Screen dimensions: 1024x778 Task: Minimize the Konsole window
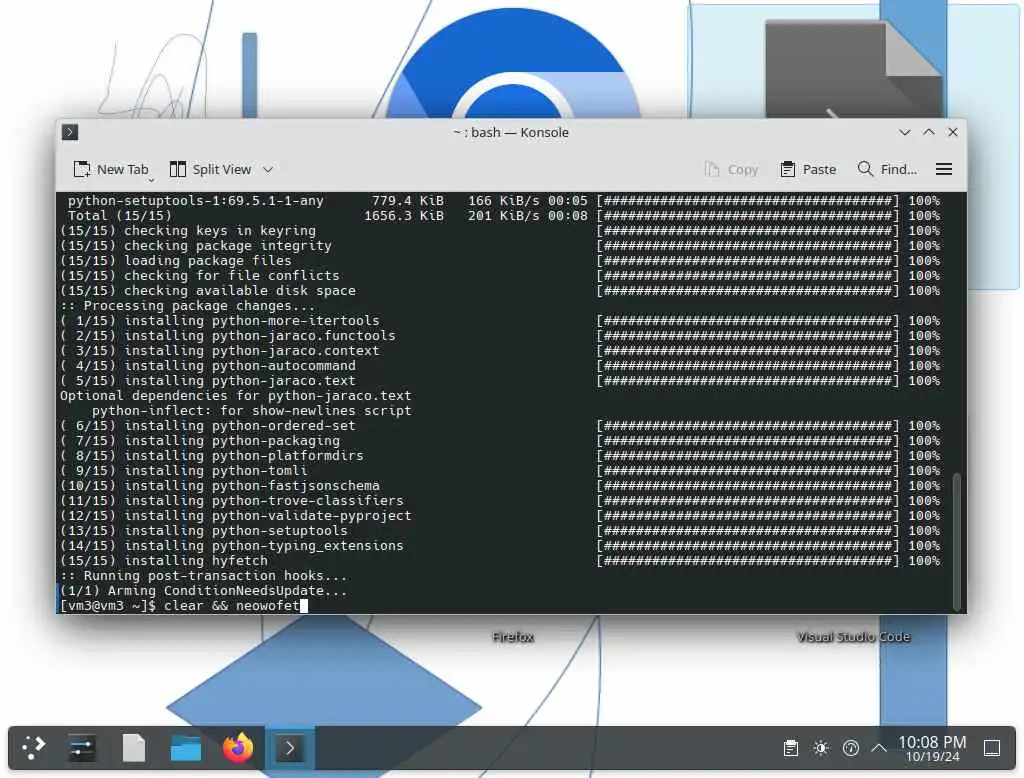pos(904,132)
